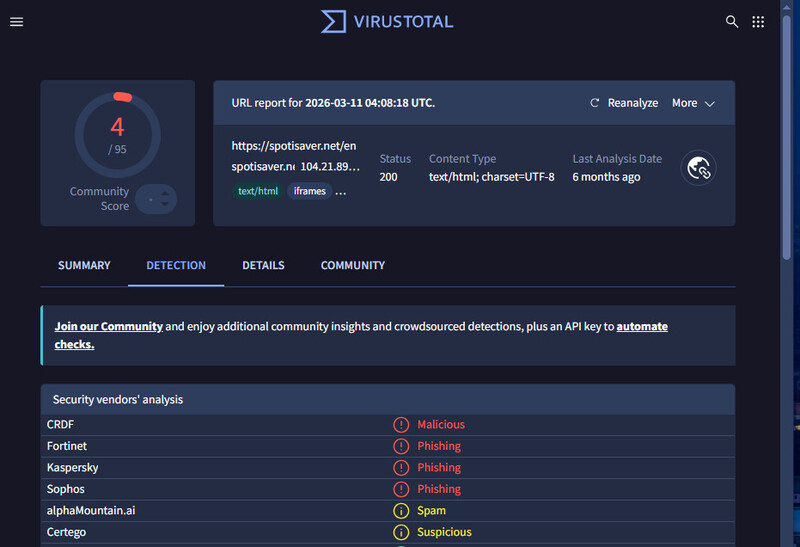Follow the Join our Community link
Image resolution: width=800 pixels, height=547 pixels.
(109, 327)
